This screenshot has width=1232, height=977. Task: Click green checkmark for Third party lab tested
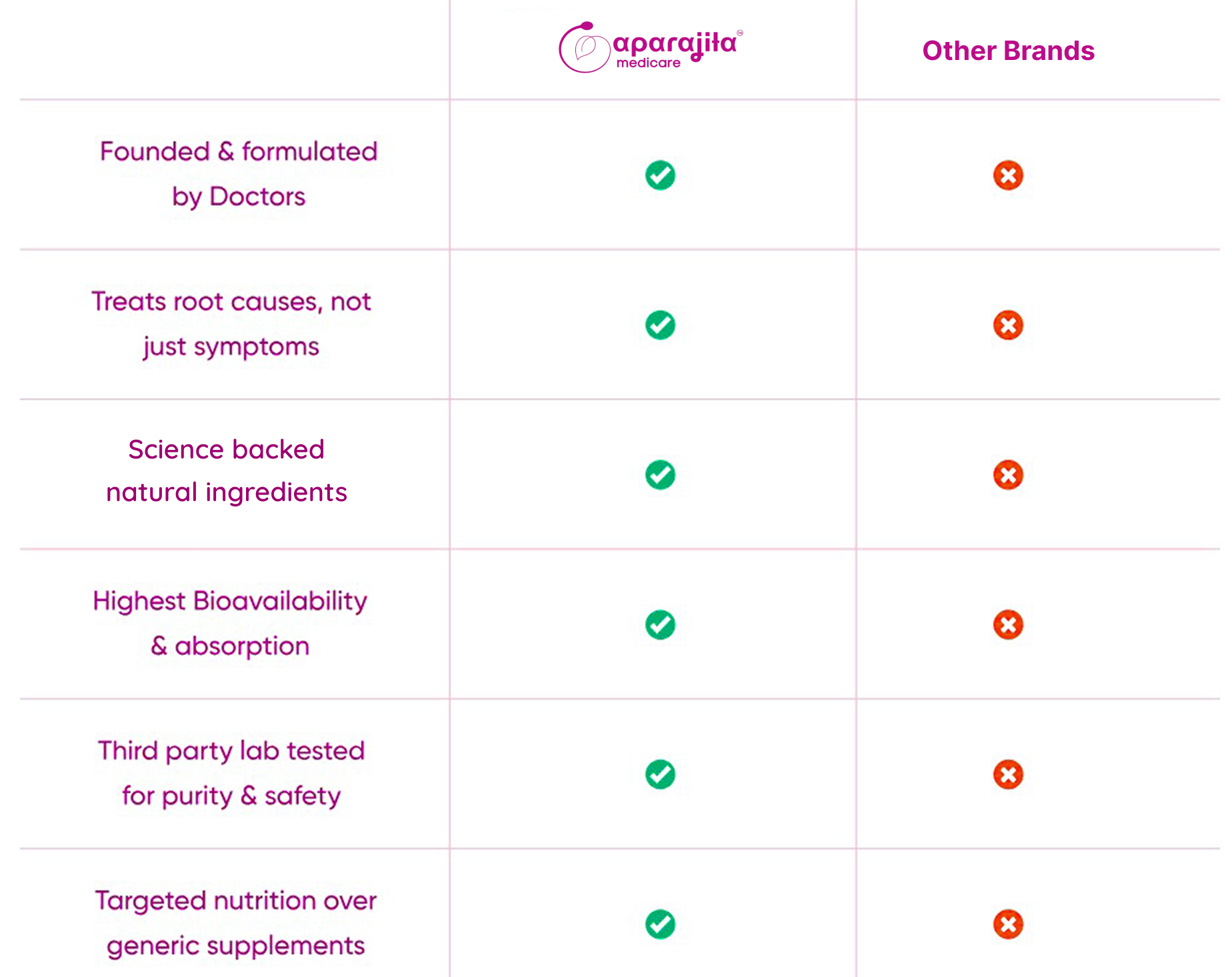[x=660, y=774]
